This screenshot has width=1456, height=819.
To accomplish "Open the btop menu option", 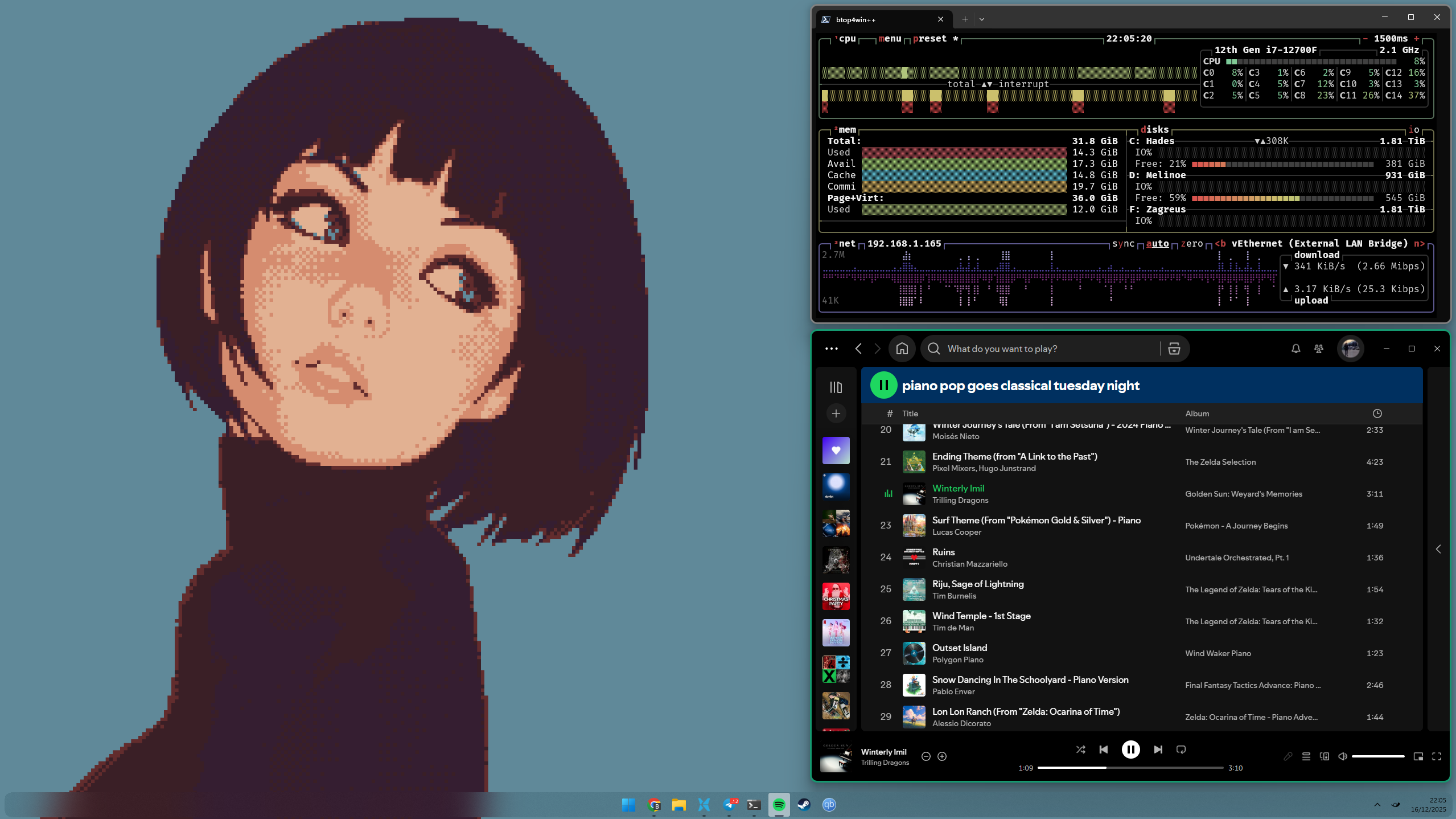I will pos(890,39).
